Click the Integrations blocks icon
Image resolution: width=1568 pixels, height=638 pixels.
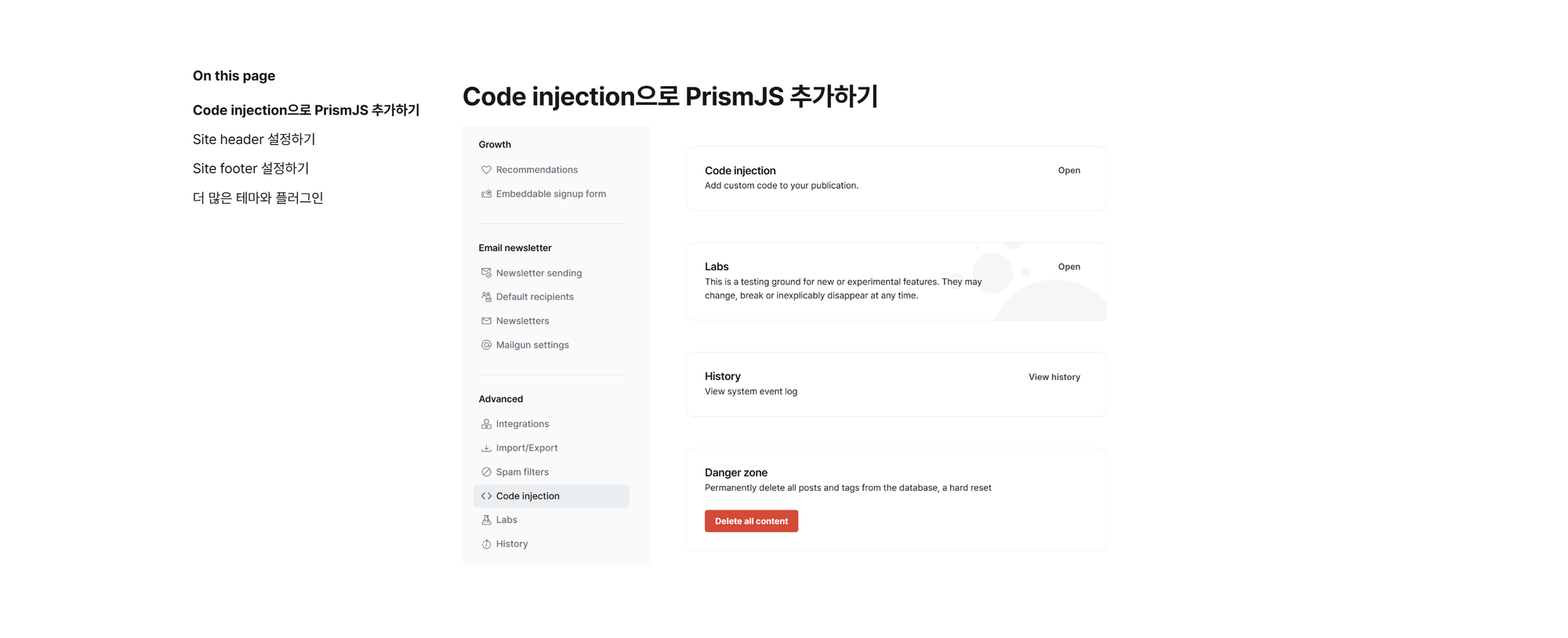pyautogui.click(x=486, y=424)
